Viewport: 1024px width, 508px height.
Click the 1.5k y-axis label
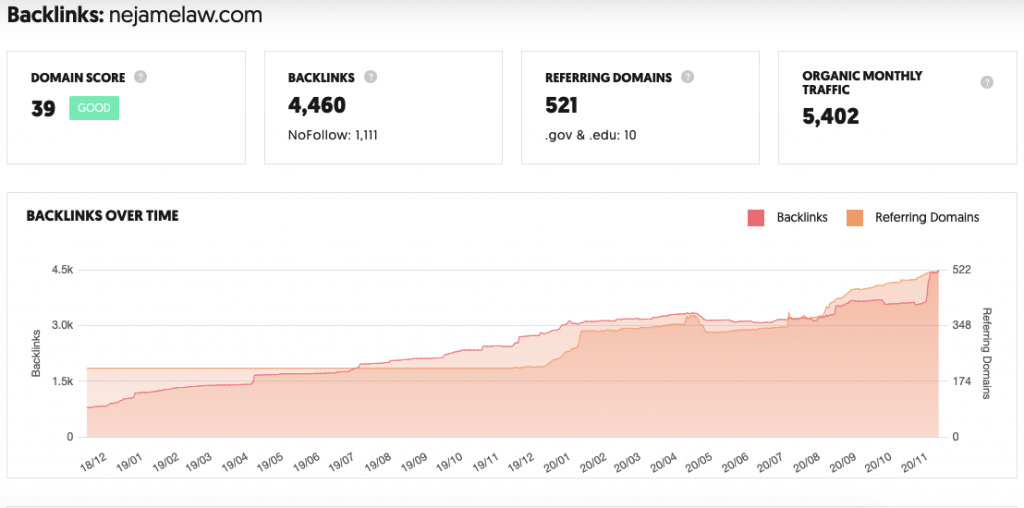(x=63, y=381)
